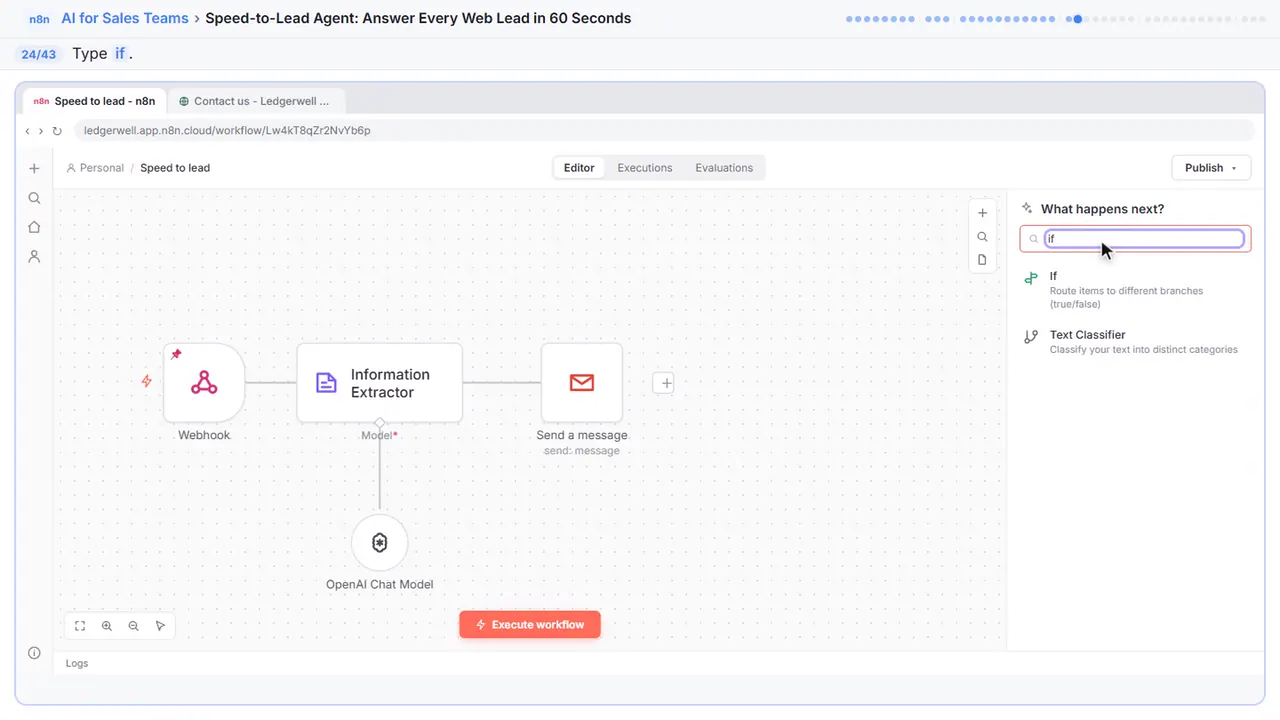Go forward in the browser
1280x720 pixels.
click(41, 131)
